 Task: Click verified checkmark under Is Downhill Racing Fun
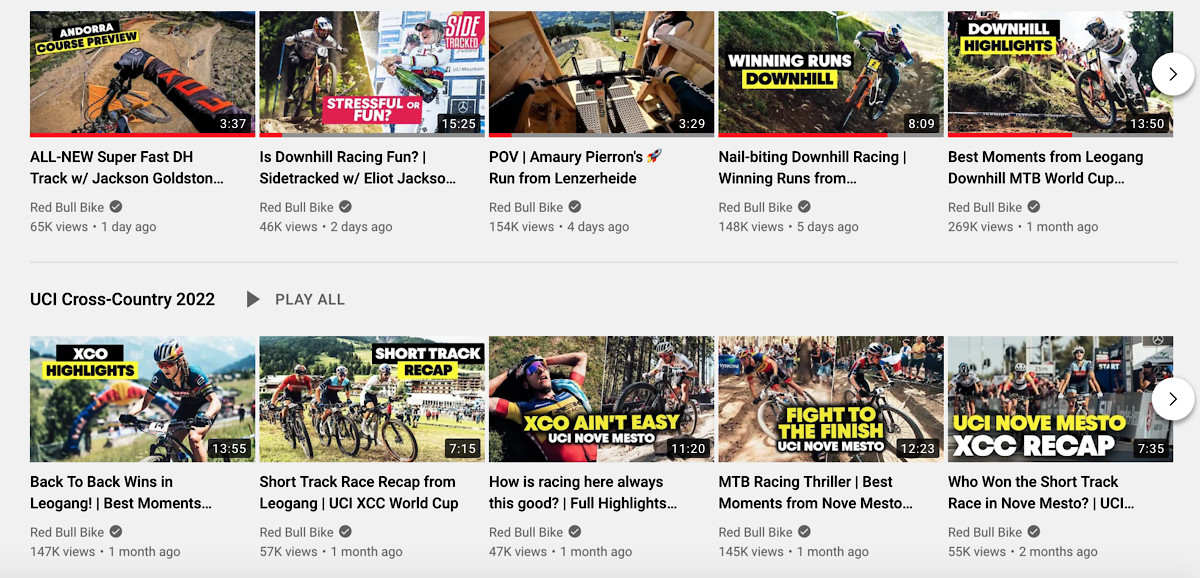click(345, 207)
